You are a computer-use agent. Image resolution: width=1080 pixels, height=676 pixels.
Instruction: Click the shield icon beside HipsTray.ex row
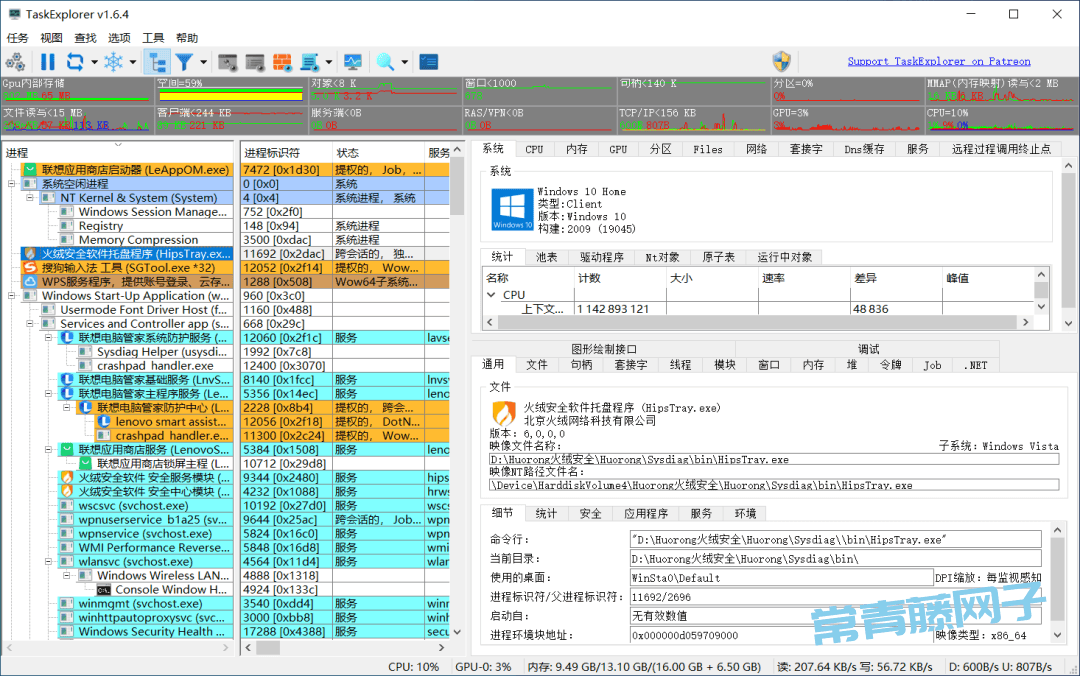click(30, 254)
